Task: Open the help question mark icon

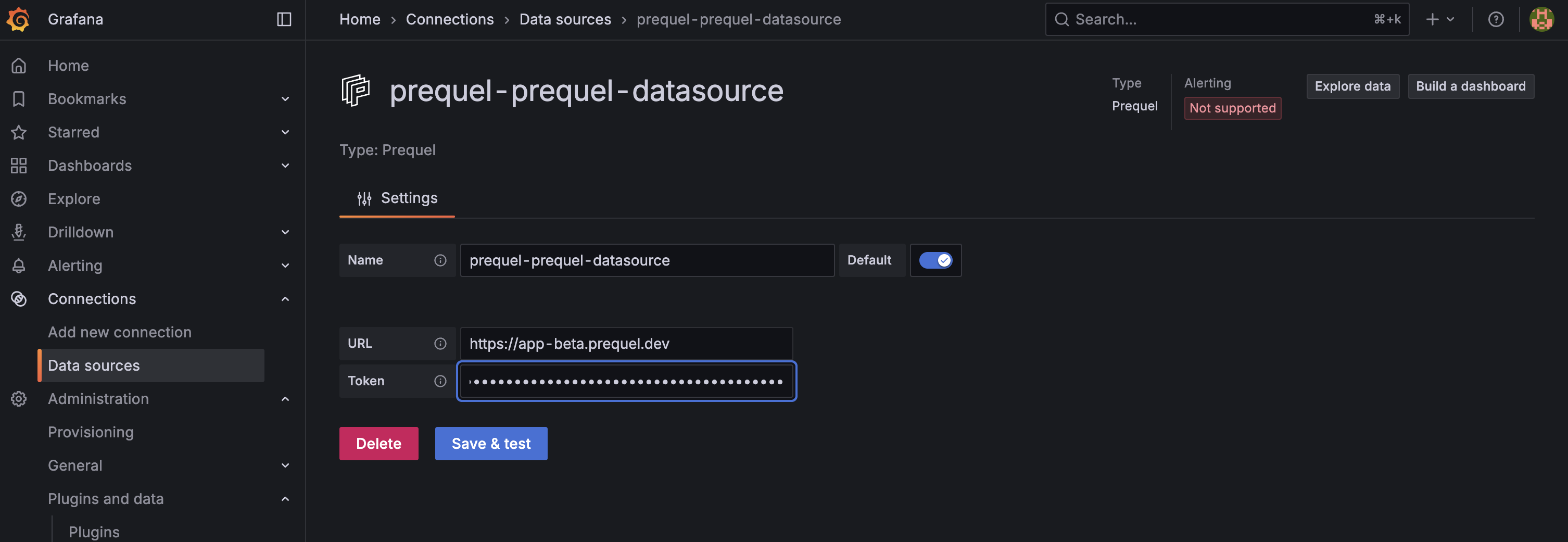Action: (1496, 19)
